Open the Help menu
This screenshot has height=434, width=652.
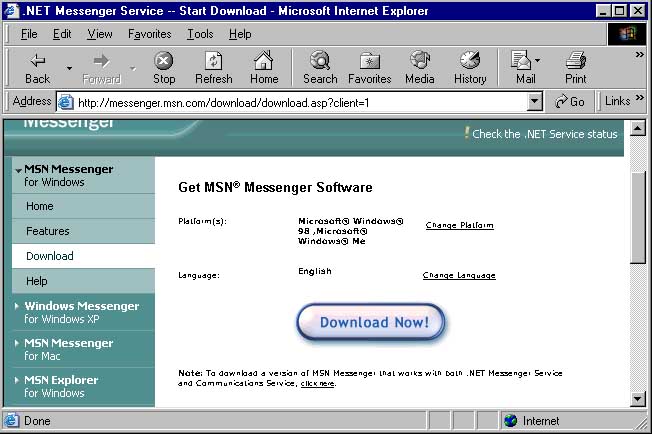240,34
